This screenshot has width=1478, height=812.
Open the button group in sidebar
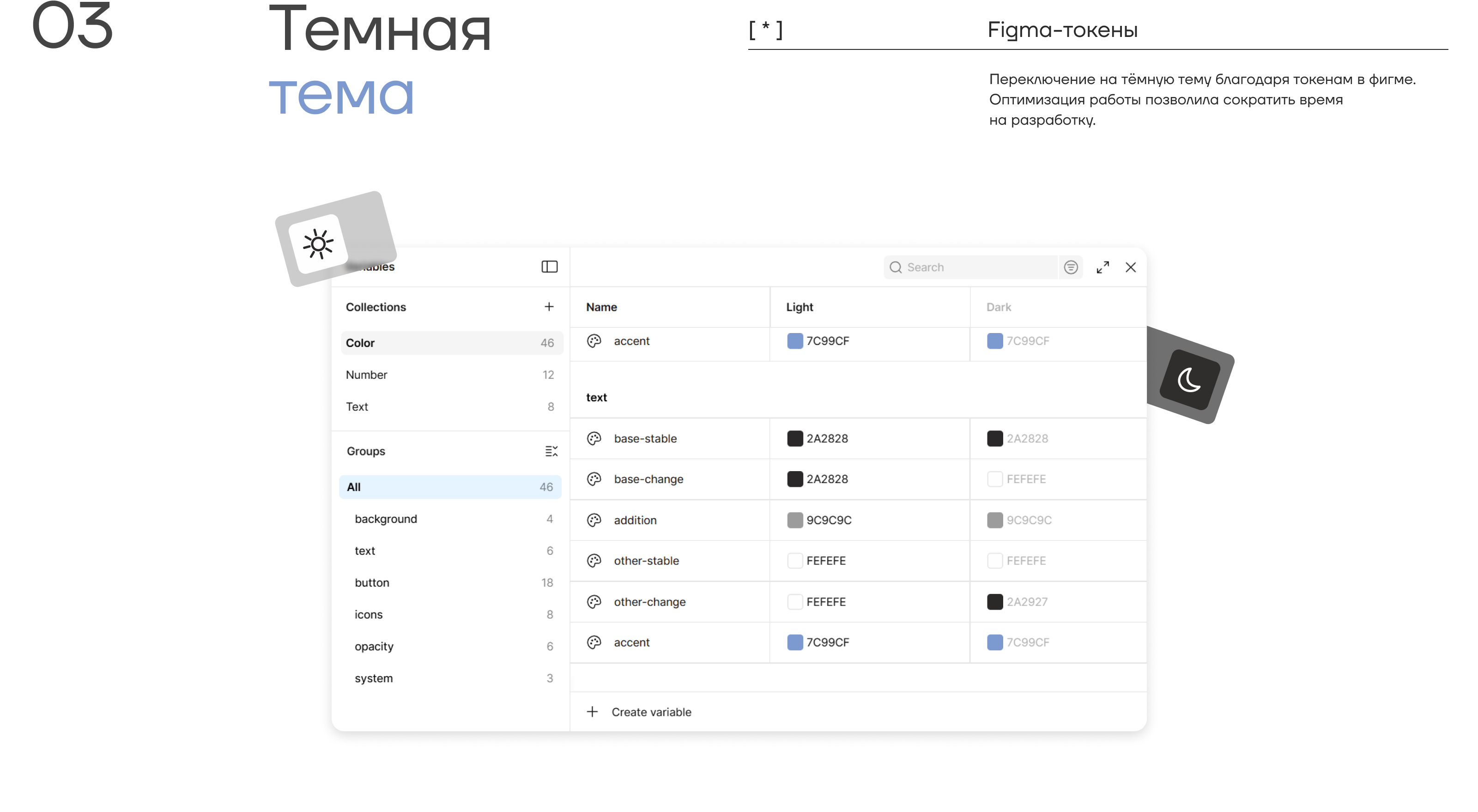pyautogui.click(x=372, y=582)
